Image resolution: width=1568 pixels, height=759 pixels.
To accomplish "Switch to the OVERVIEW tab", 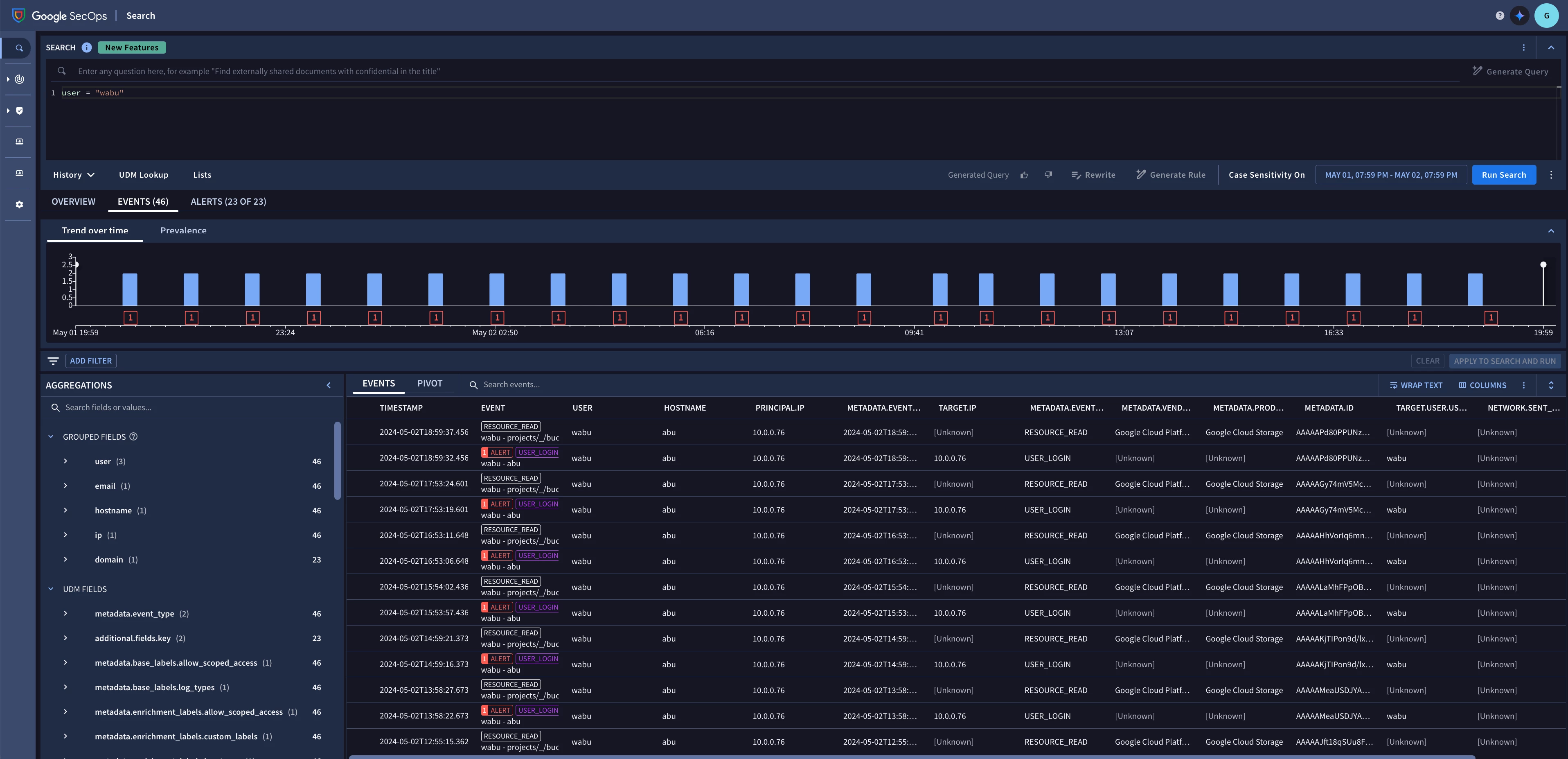I will pyautogui.click(x=74, y=202).
